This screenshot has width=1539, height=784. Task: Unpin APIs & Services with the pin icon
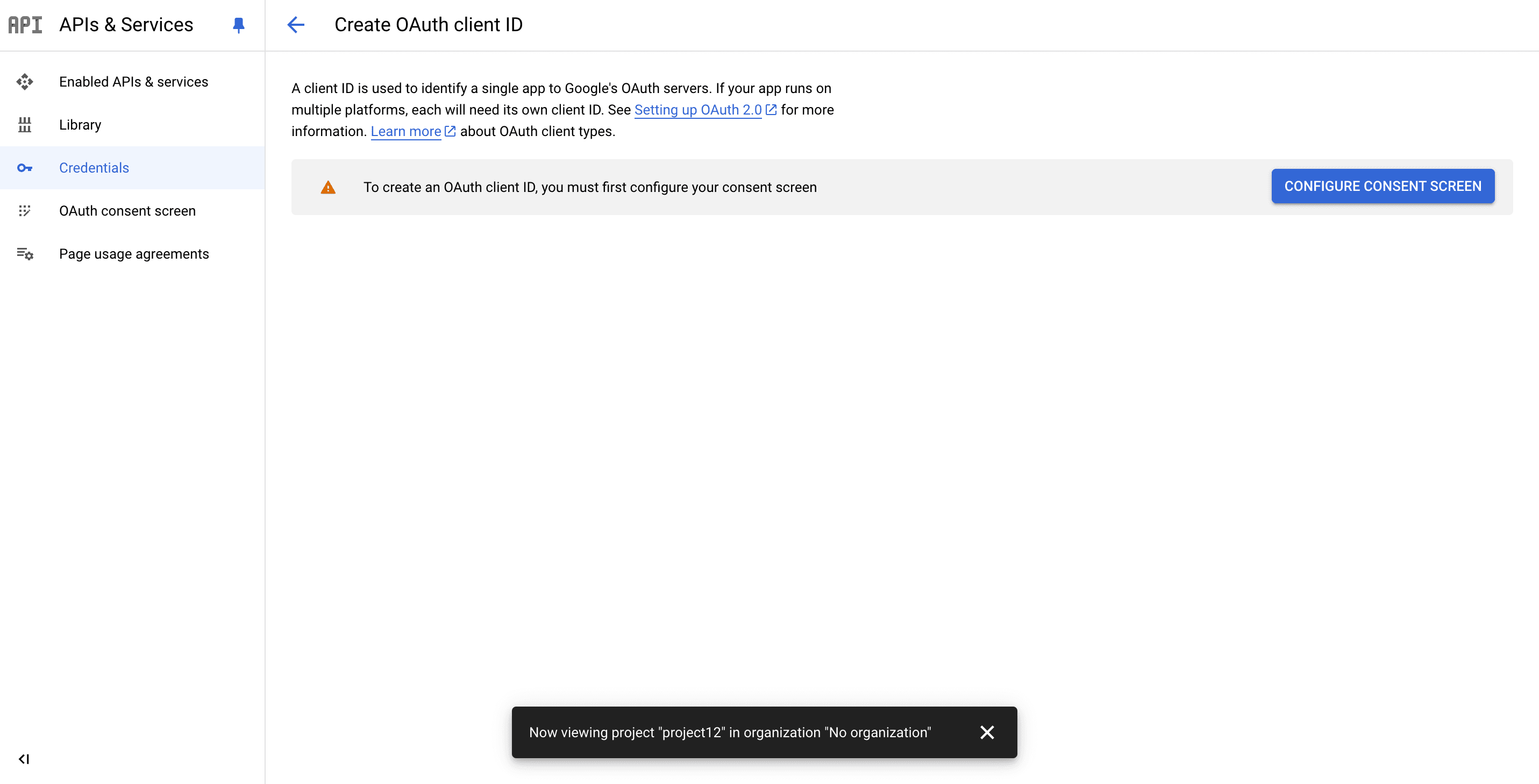(238, 25)
